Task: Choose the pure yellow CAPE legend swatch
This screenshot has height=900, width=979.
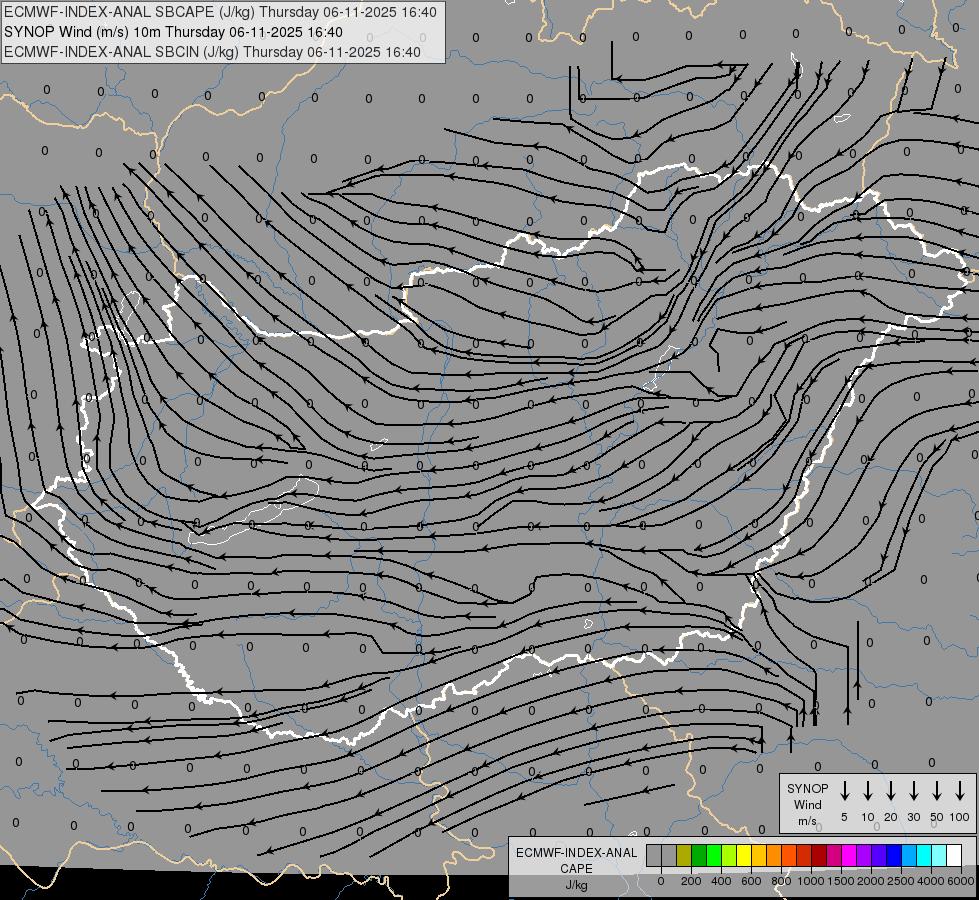Action: pyautogui.click(x=744, y=856)
